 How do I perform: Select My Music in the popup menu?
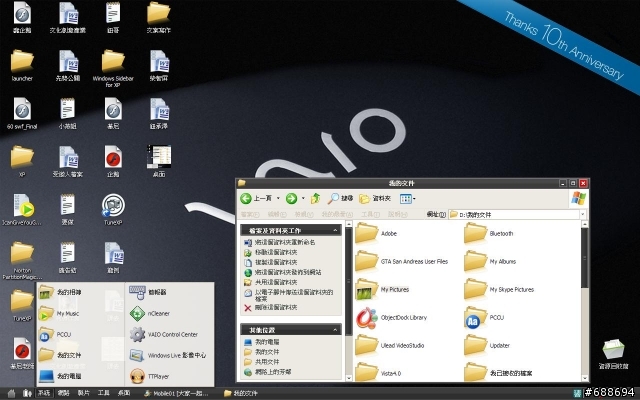click(x=68, y=313)
